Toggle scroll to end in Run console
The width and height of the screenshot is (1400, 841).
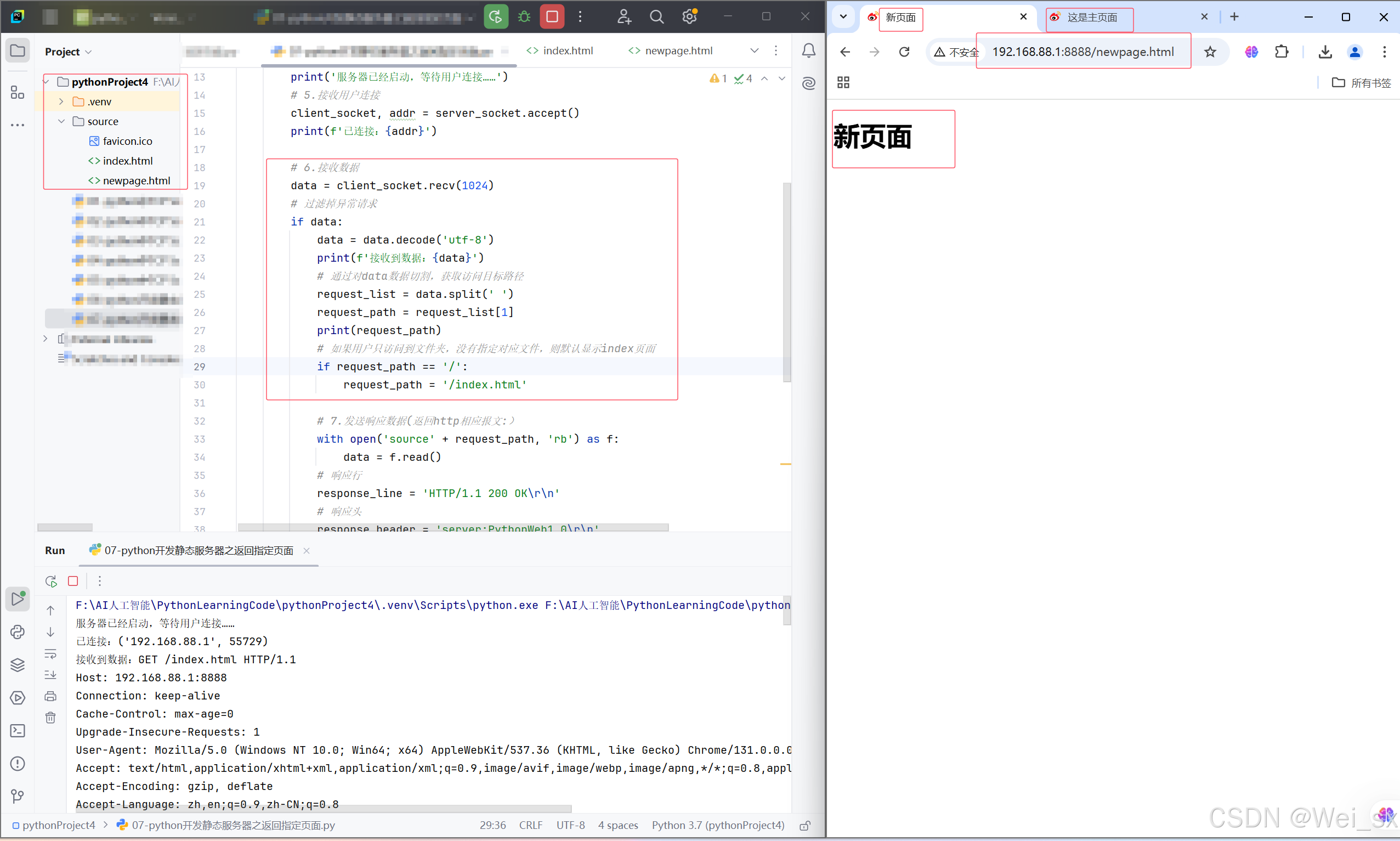50,675
